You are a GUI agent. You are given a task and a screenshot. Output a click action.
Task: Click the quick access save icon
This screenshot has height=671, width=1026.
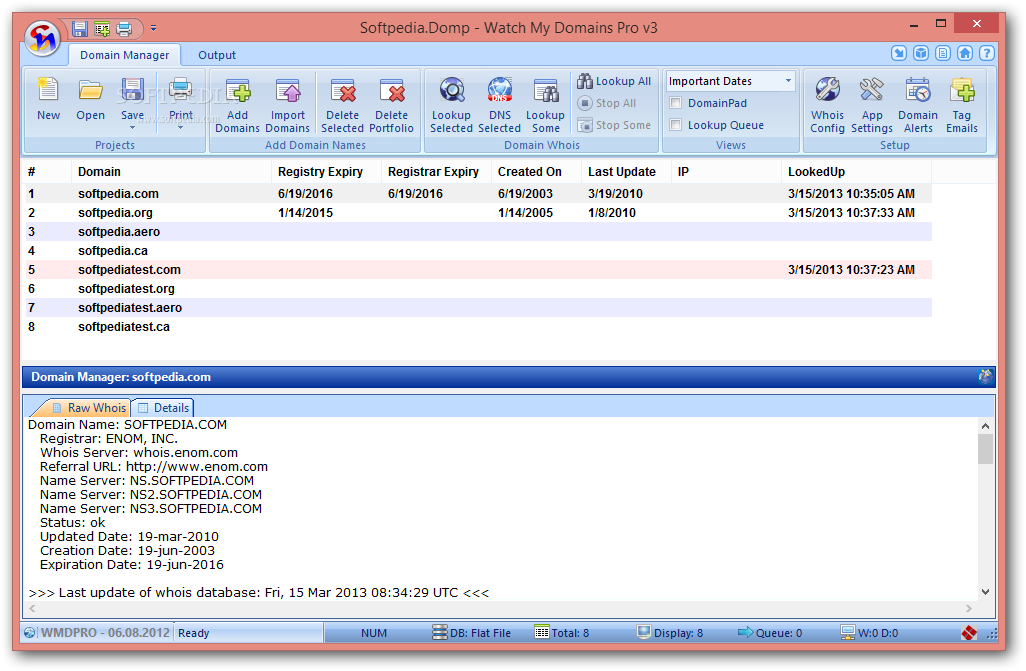coord(80,28)
